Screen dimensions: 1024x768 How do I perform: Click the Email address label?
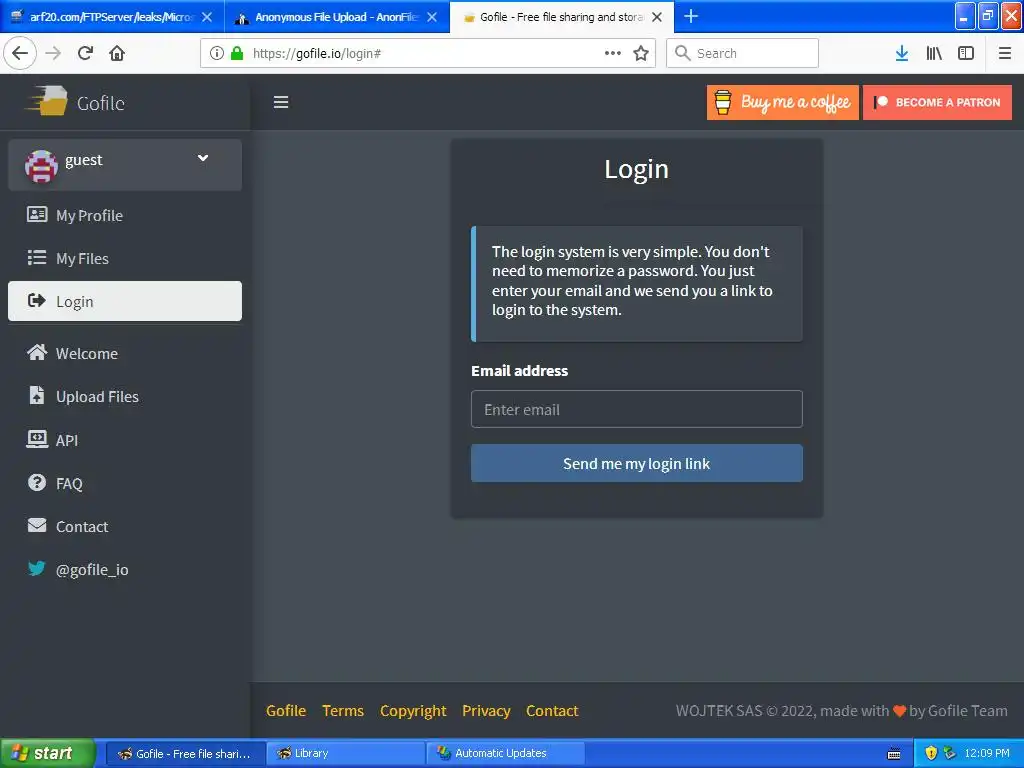point(520,370)
